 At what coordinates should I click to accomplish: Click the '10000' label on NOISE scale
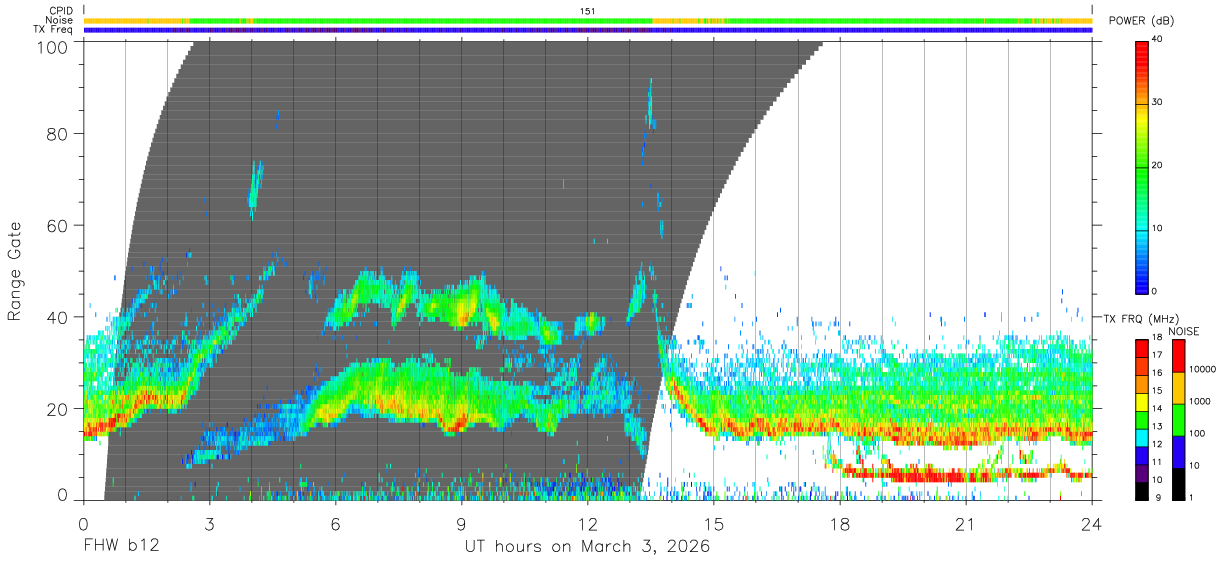[1202, 369]
